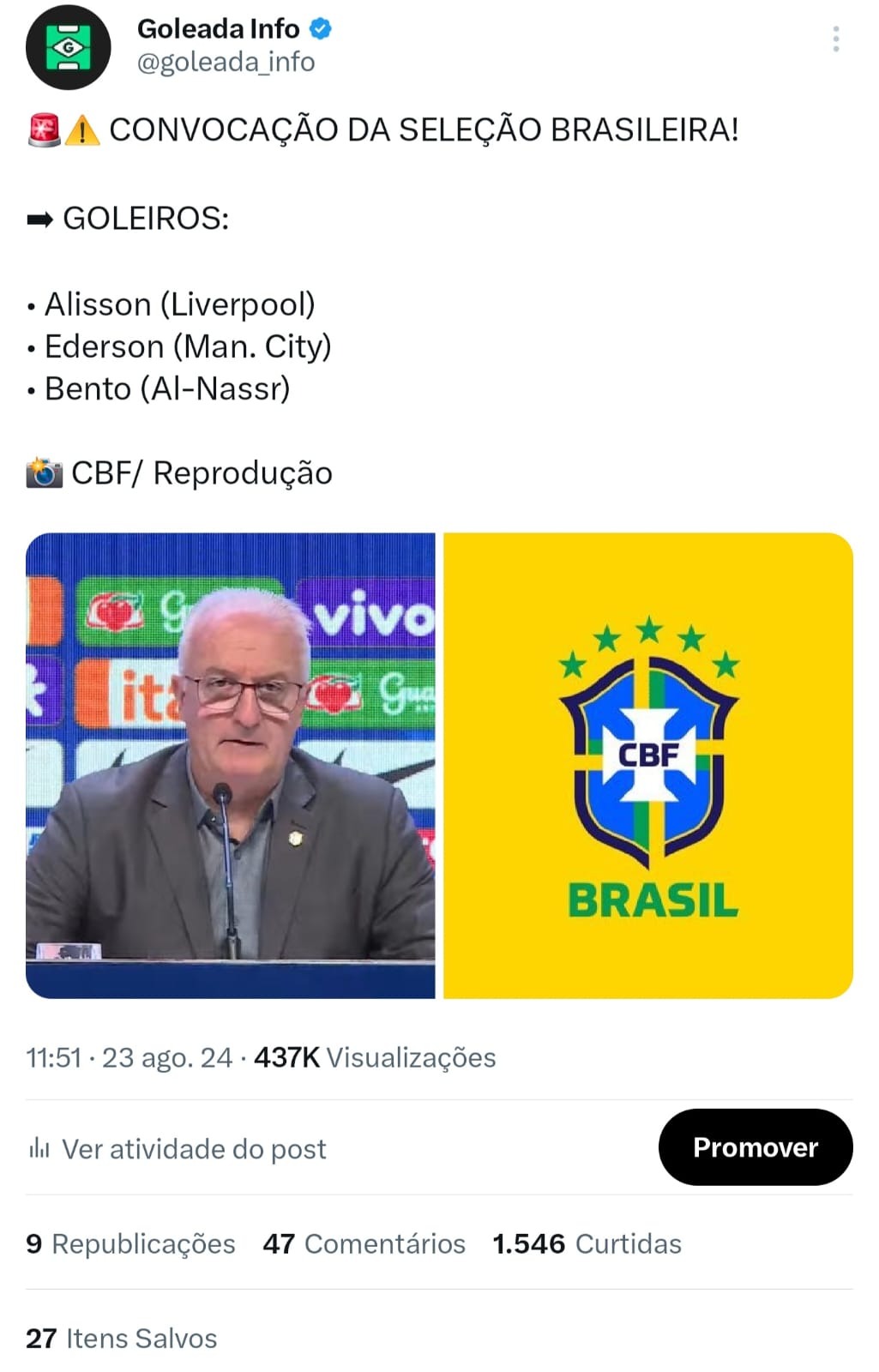Click the post timestamp 11:51 · 23 ago. 24
The width and height of the screenshot is (879, 1372).
[x=129, y=1057]
